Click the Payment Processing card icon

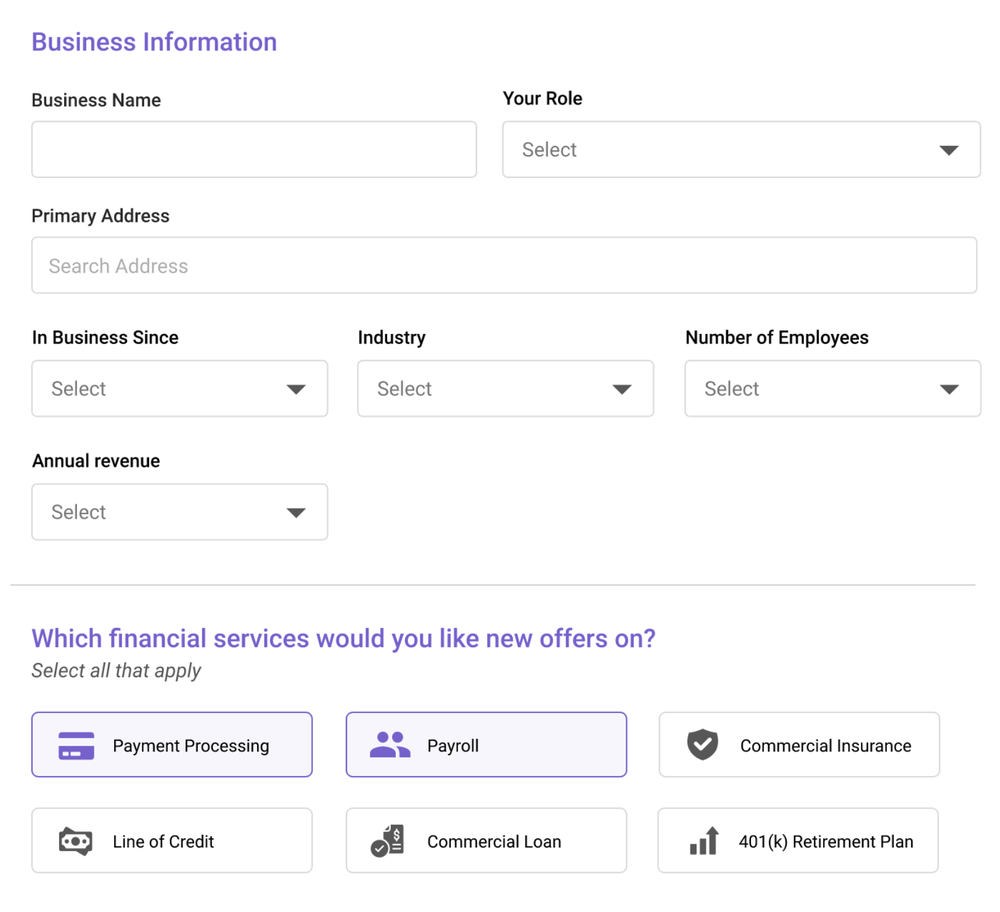click(x=76, y=745)
